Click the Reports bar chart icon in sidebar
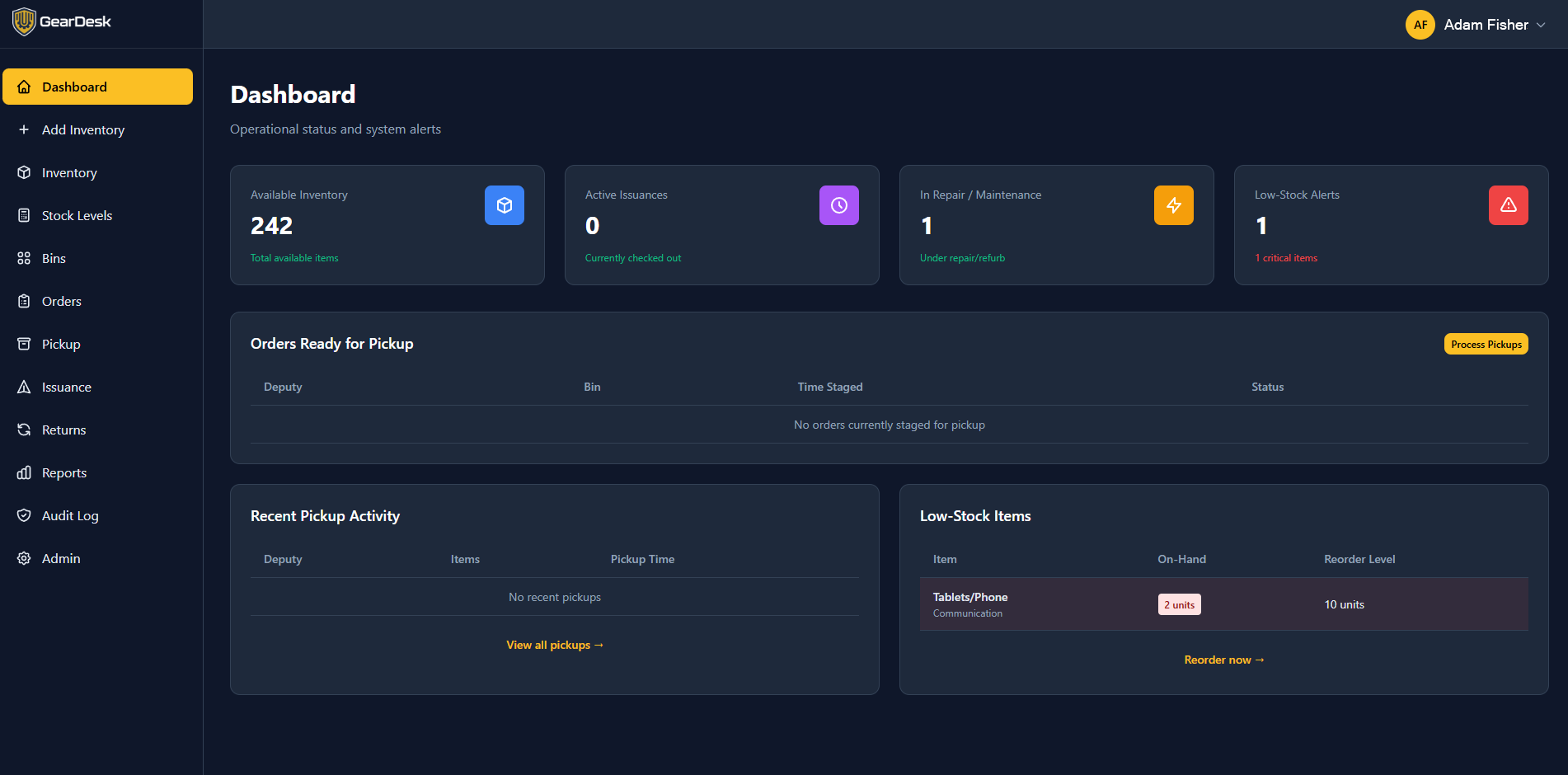 pyautogui.click(x=24, y=472)
